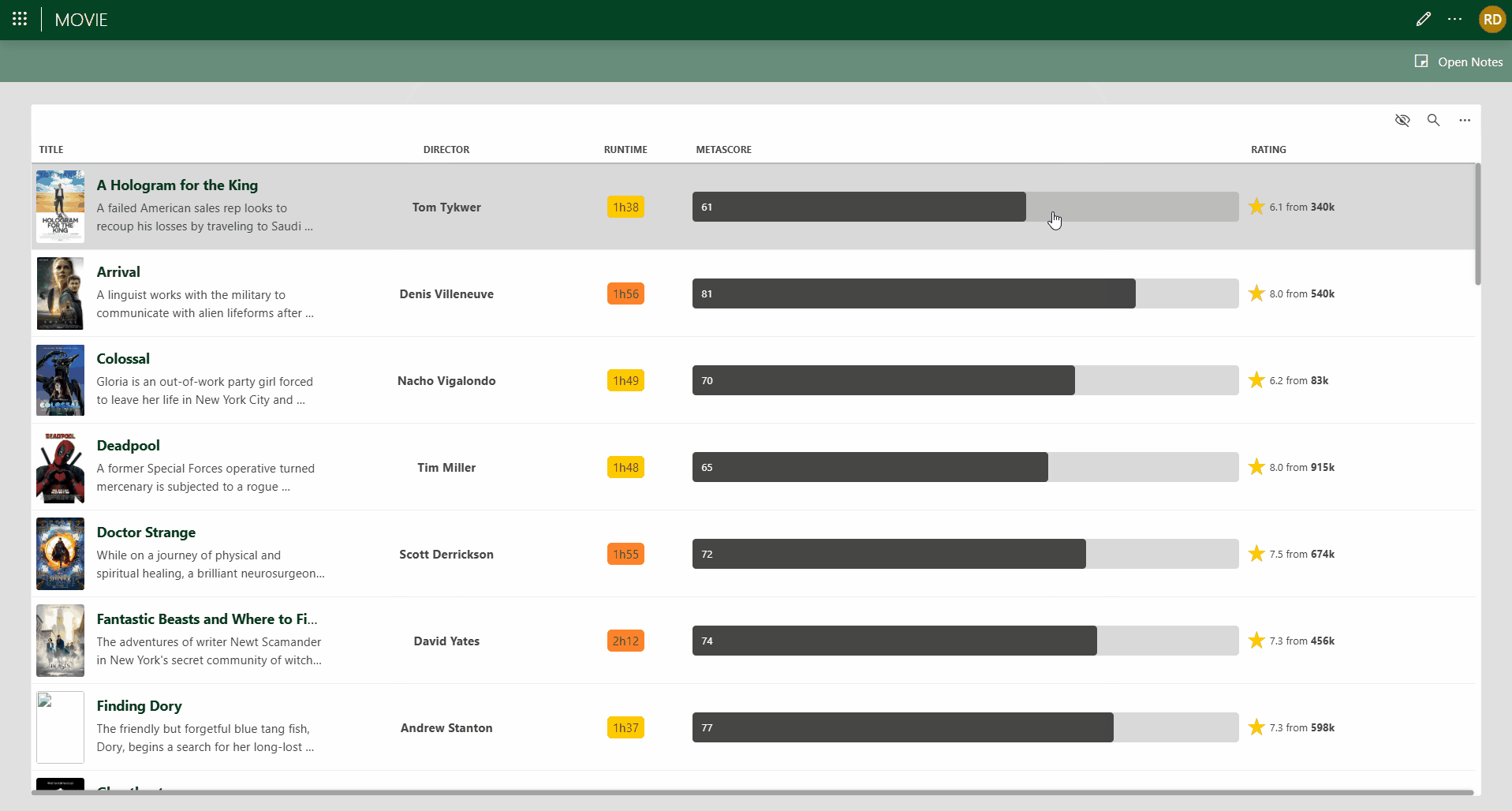Open A Hologram for the King title link
The height and width of the screenshot is (811, 1512).
(177, 185)
